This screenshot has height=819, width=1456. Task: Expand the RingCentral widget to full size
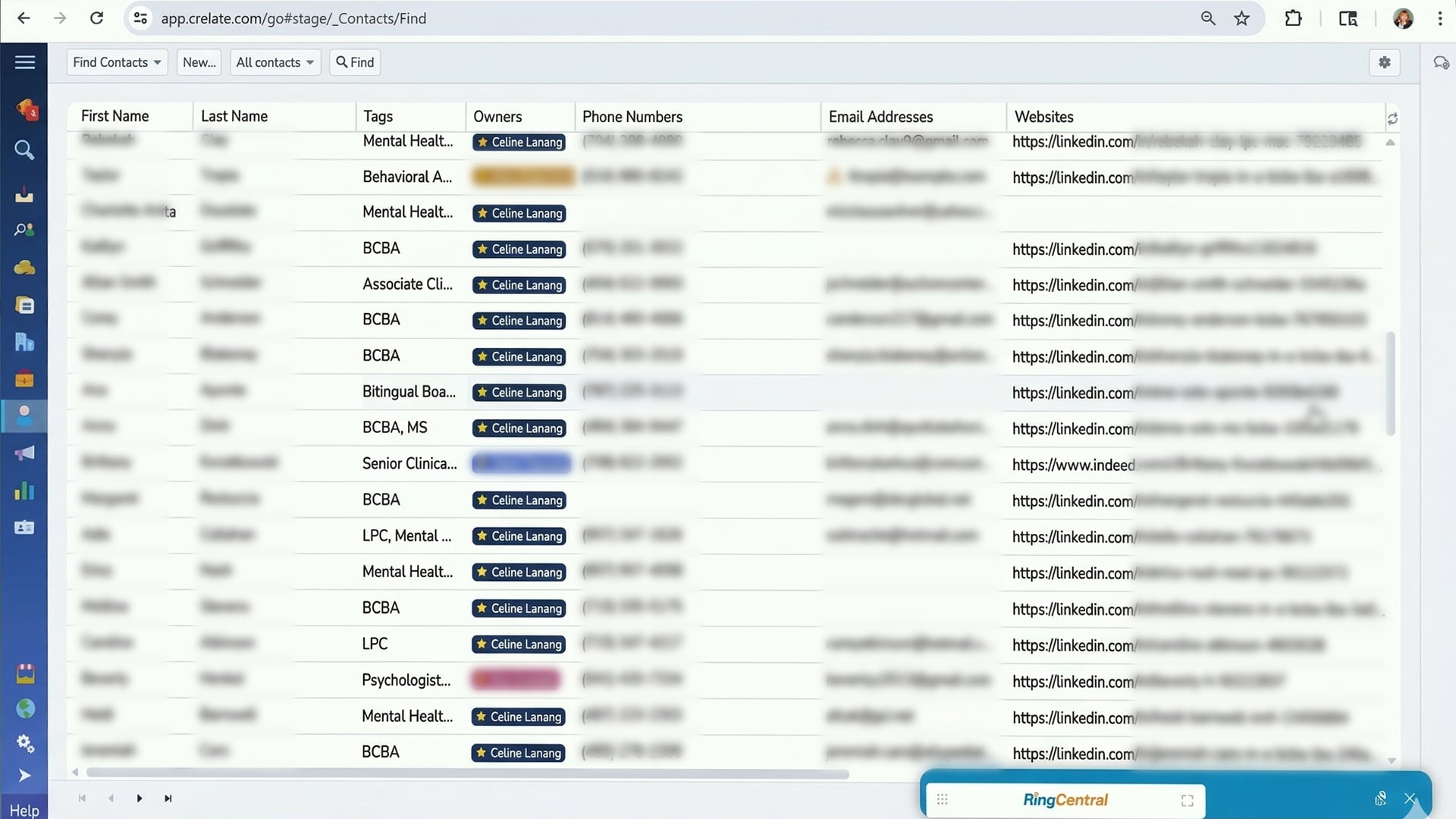[1187, 800]
